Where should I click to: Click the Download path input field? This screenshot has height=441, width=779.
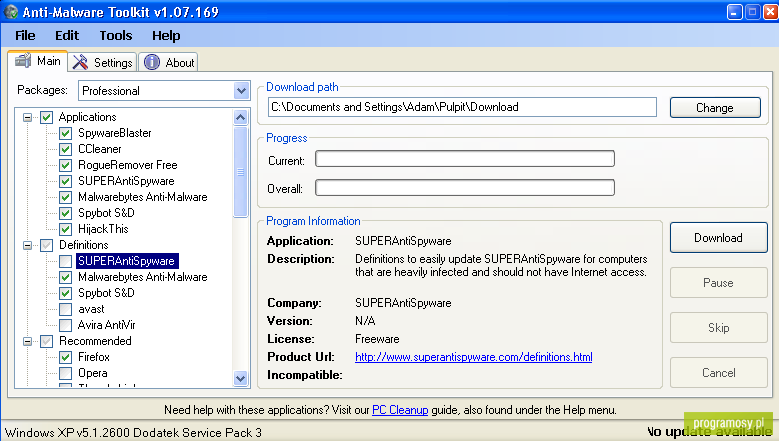(462, 107)
